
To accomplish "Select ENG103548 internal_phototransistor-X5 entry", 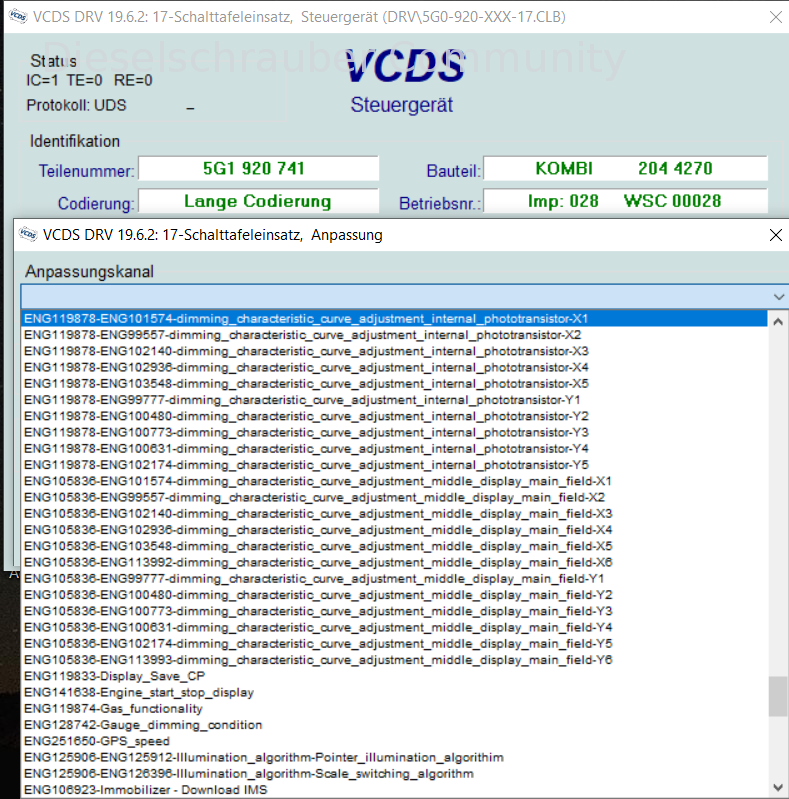I will tap(394, 384).
